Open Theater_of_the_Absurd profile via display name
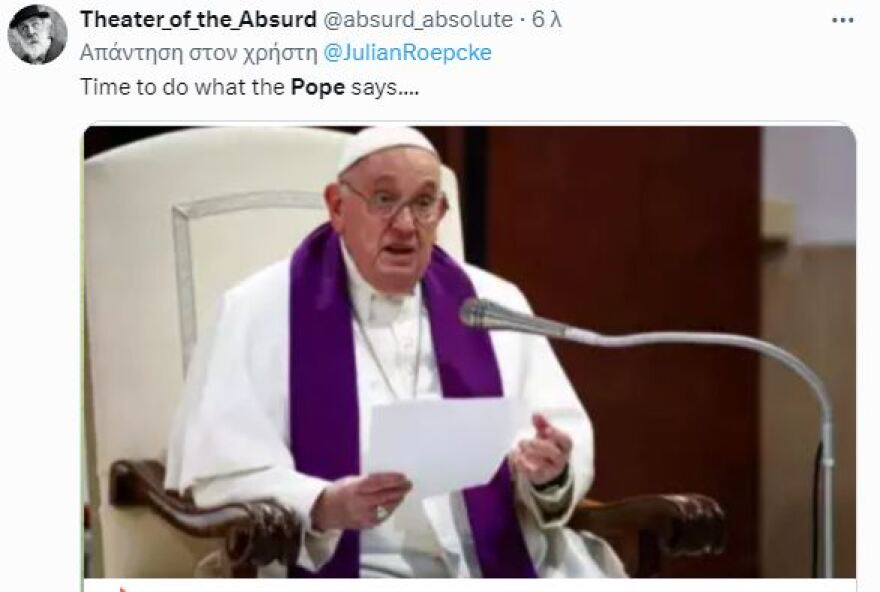Screen dimensions: 880x592 (x=199, y=20)
